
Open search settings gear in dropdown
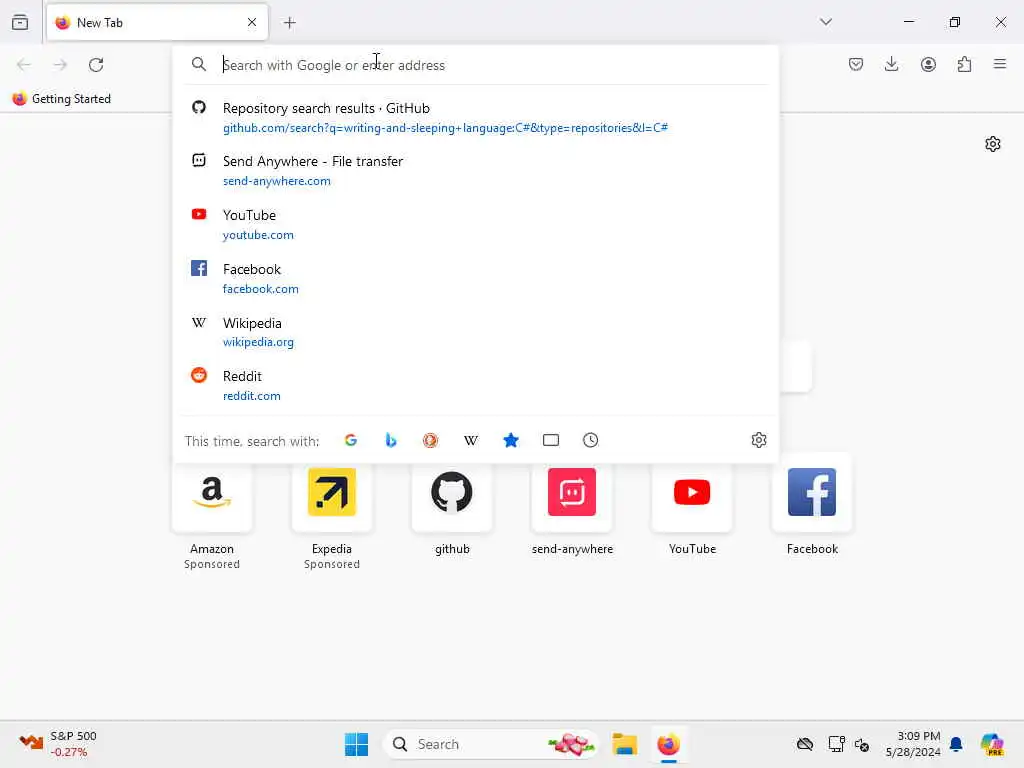(758, 440)
